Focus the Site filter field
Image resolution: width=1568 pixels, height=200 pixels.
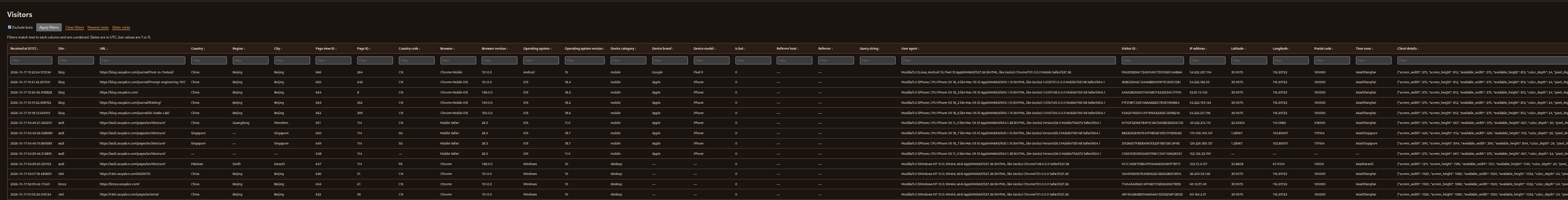click(76, 60)
